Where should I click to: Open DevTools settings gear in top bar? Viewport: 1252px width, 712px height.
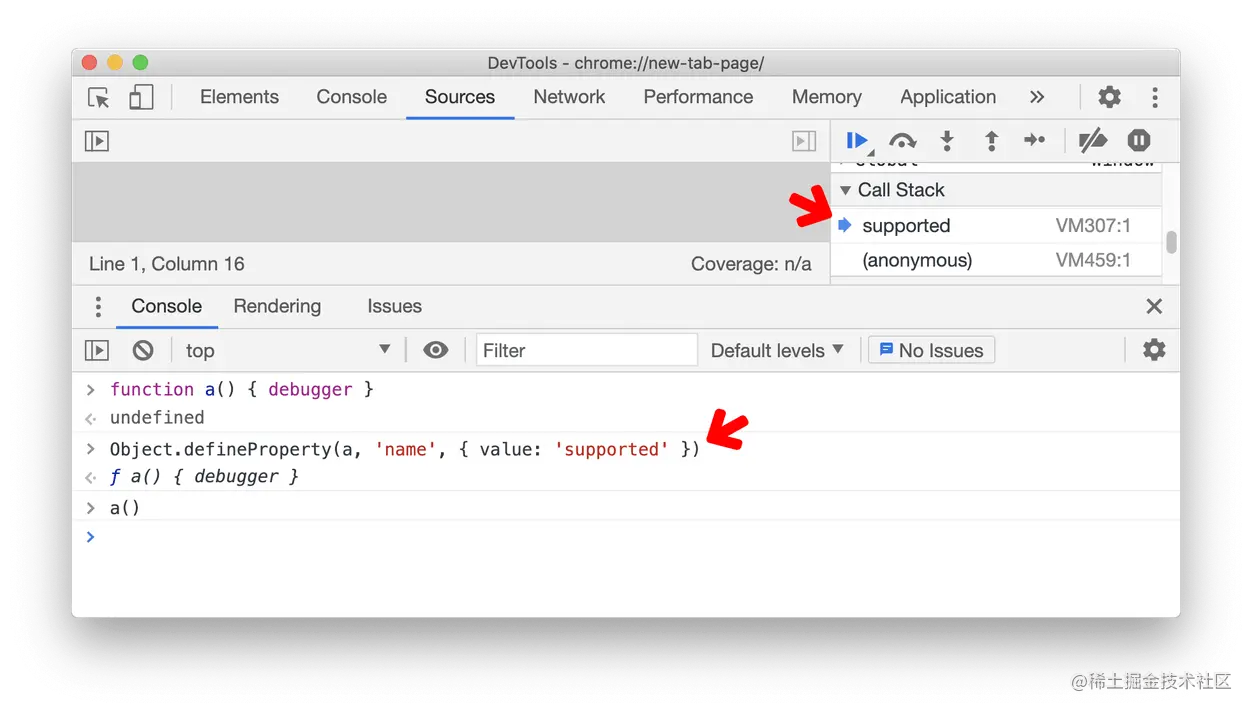[x=1110, y=97]
